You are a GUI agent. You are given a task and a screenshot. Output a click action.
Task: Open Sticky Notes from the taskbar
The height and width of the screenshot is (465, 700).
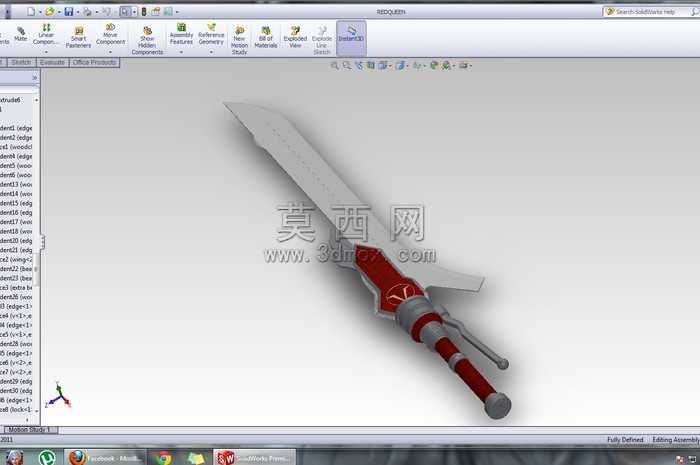pyautogui.click(x=196, y=458)
